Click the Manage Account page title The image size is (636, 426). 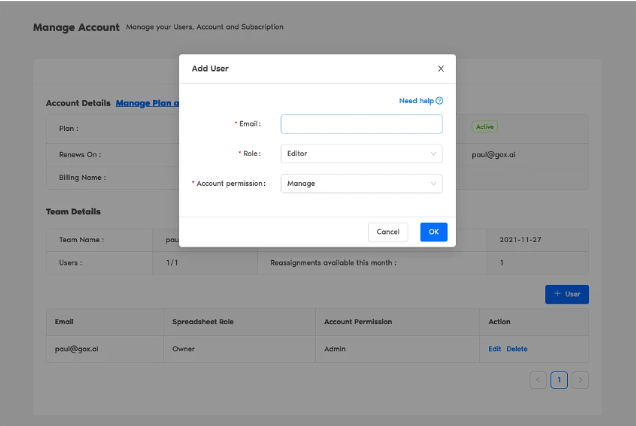[x=76, y=27]
